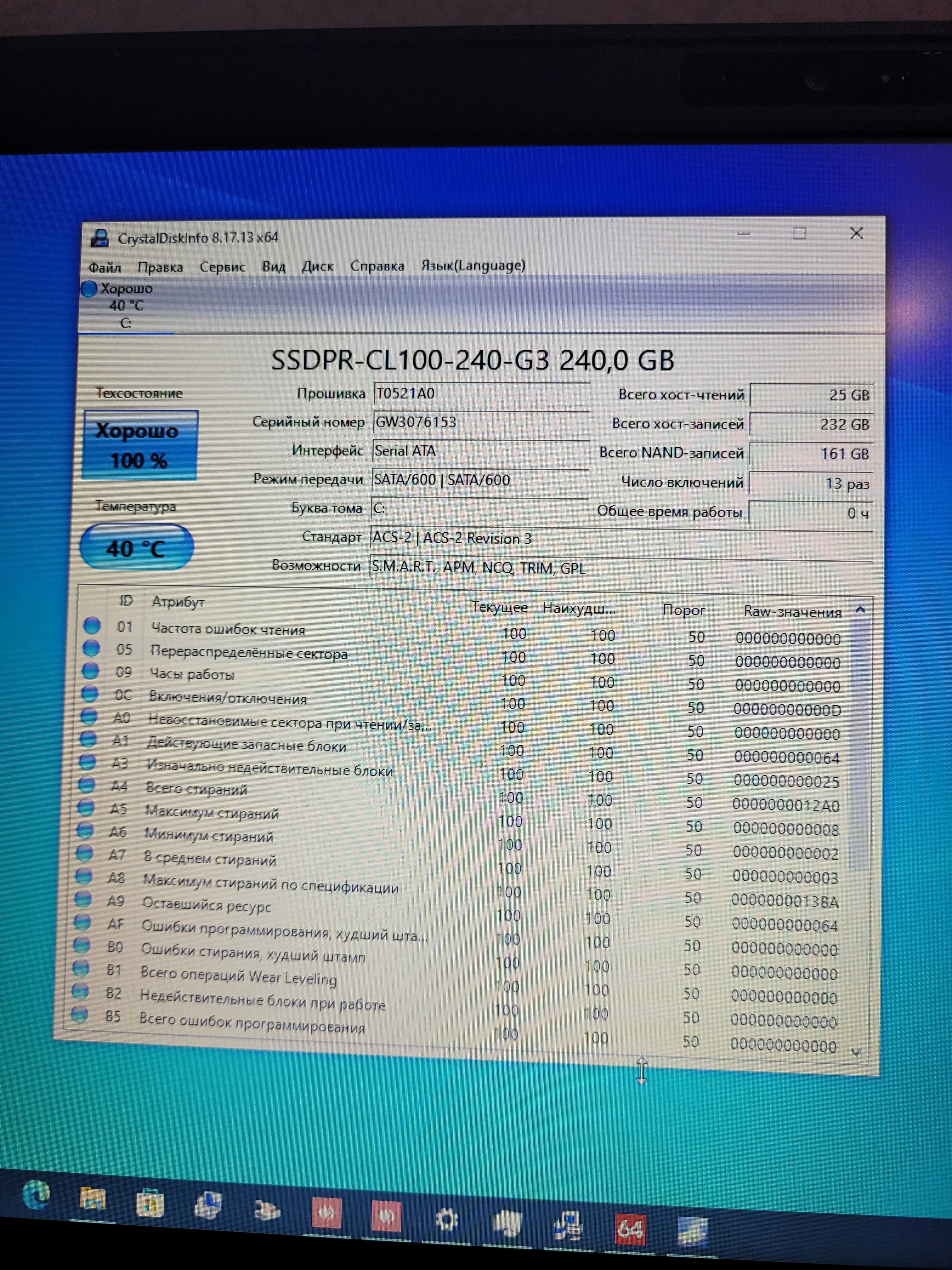Click the 0 ч power-on hours value
The width and height of the screenshot is (952, 1270).
pyautogui.click(x=810, y=513)
